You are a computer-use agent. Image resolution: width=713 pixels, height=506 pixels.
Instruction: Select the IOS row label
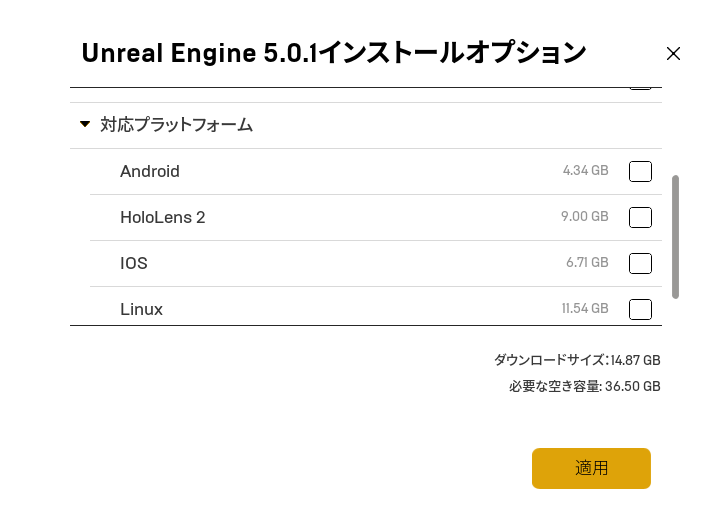click(134, 263)
